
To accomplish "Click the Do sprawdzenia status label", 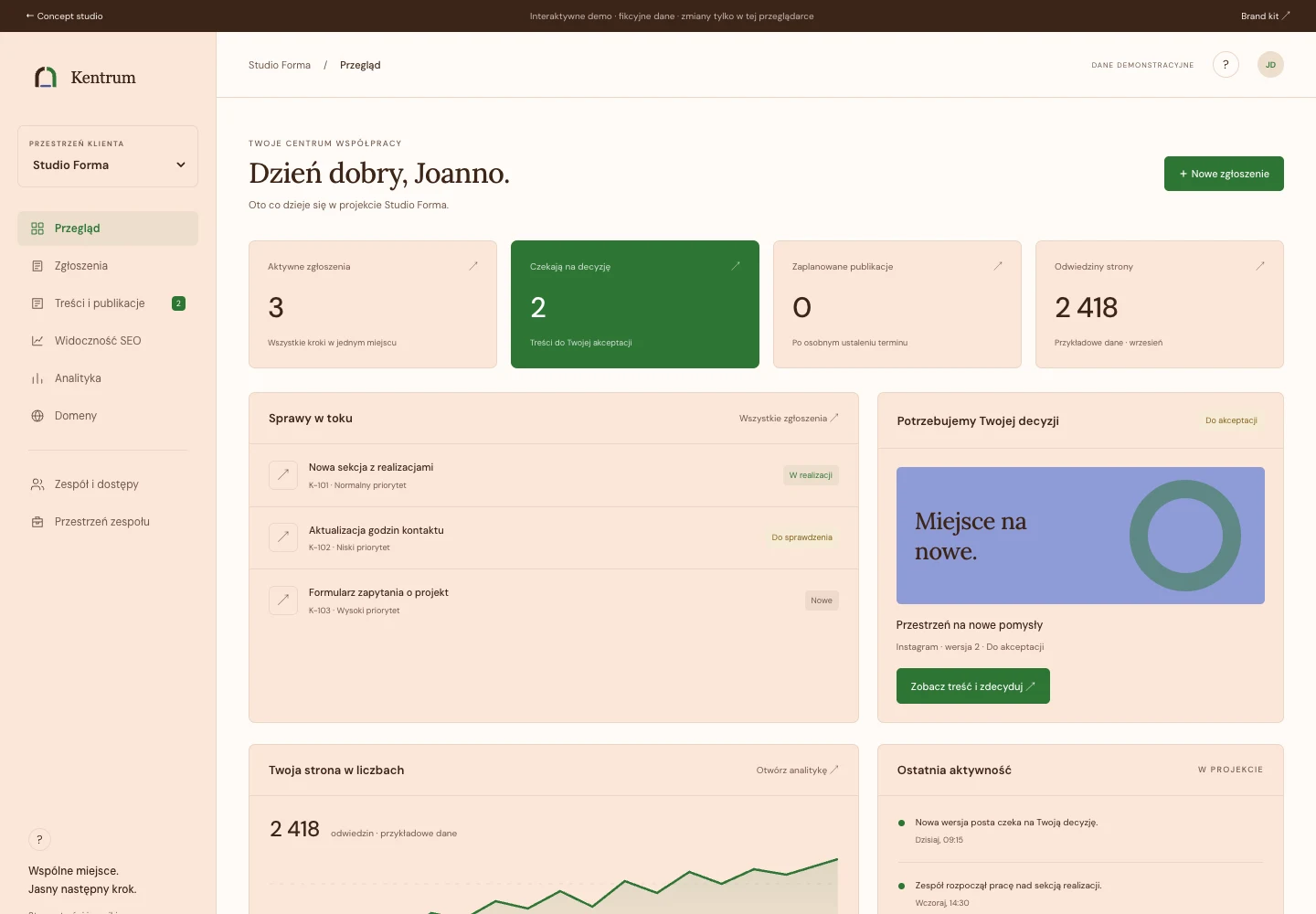I will click(801, 537).
